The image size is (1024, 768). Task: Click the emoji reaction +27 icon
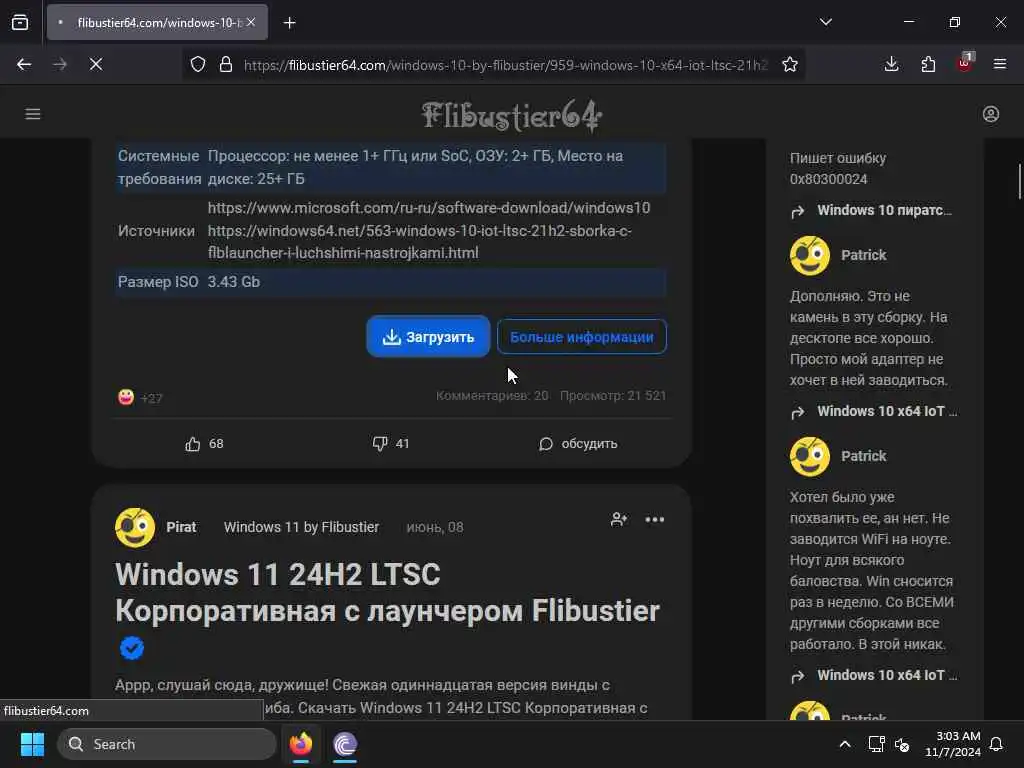pyautogui.click(x=126, y=397)
